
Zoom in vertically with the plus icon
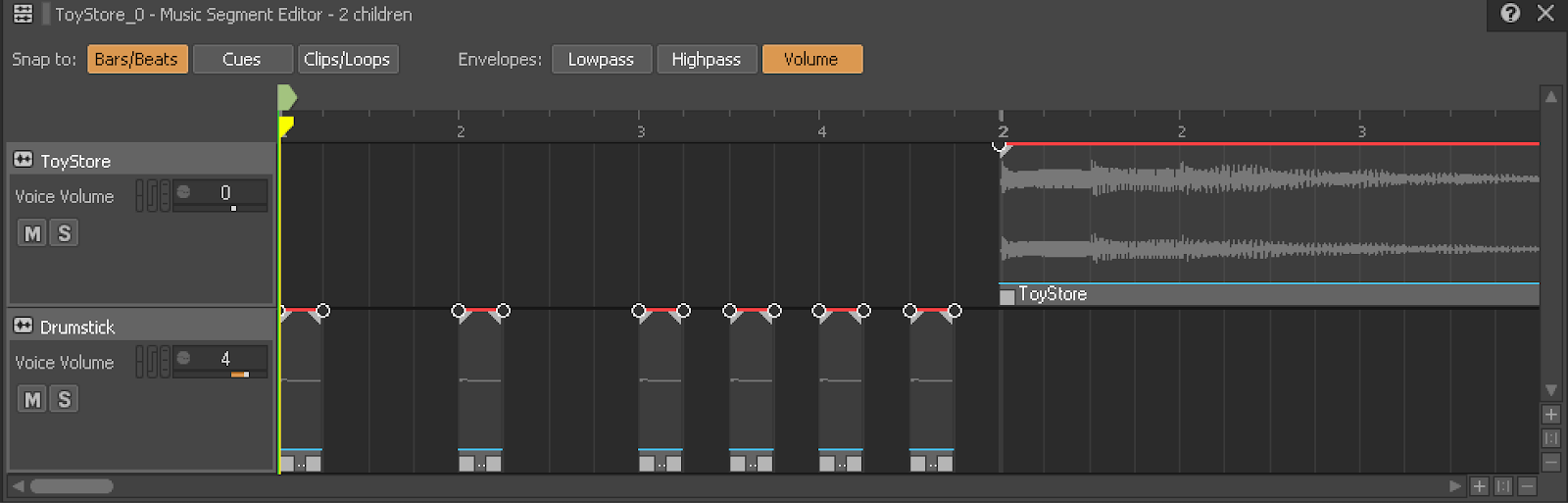click(x=1550, y=415)
